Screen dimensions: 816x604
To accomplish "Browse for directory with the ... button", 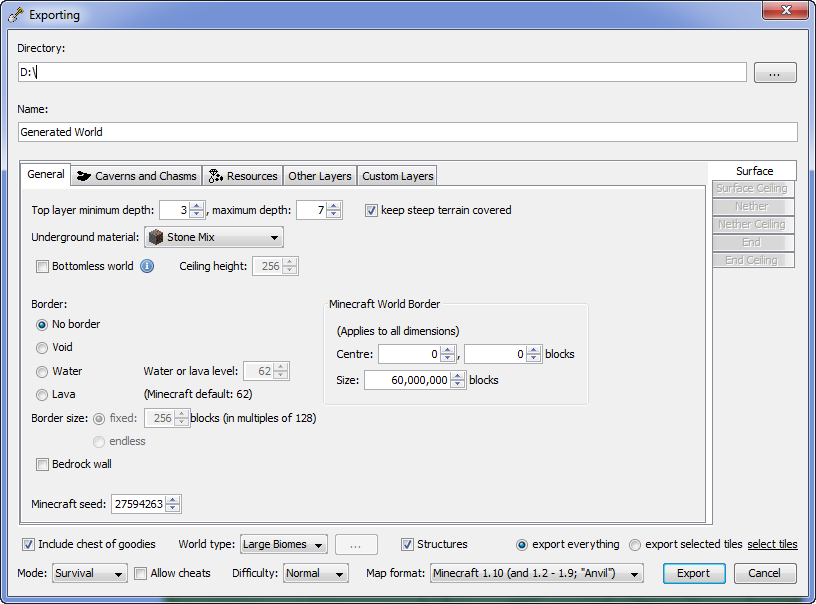I will [x=774, y=72].
